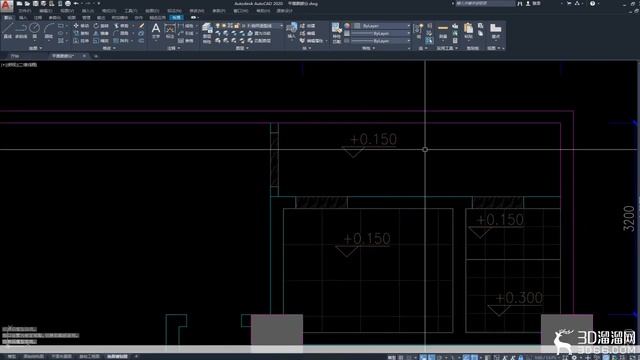640x360 pixels.
Task: Switch to the 默认 (Home) ribbon tab
Action: point(8,18)
